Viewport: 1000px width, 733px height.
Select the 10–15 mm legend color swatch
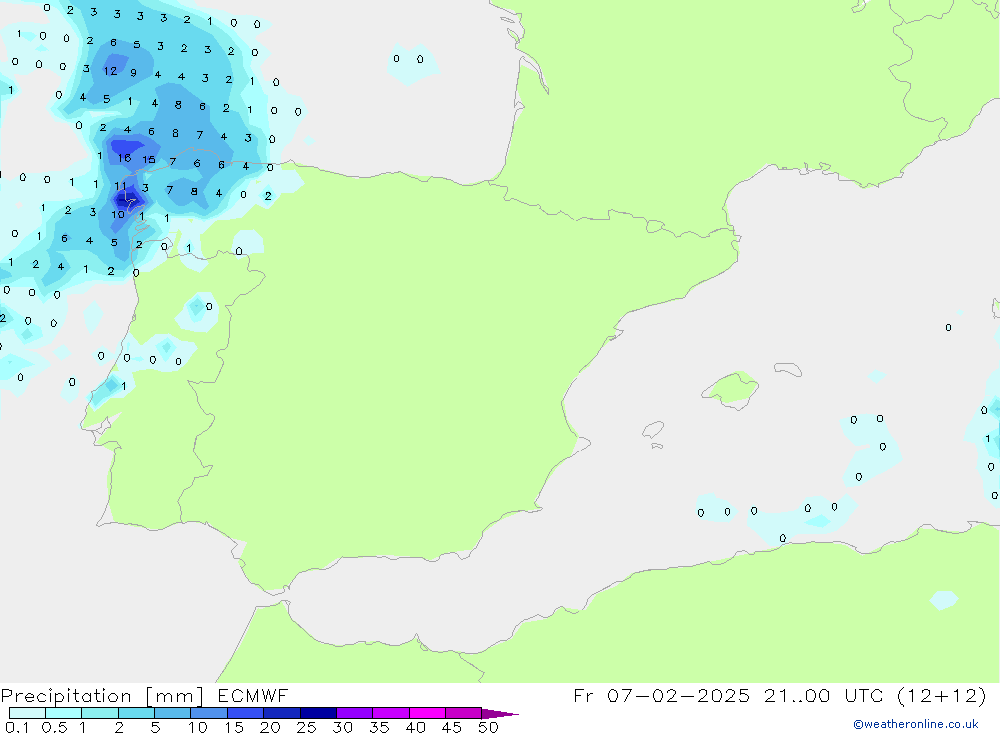[209, 713]
